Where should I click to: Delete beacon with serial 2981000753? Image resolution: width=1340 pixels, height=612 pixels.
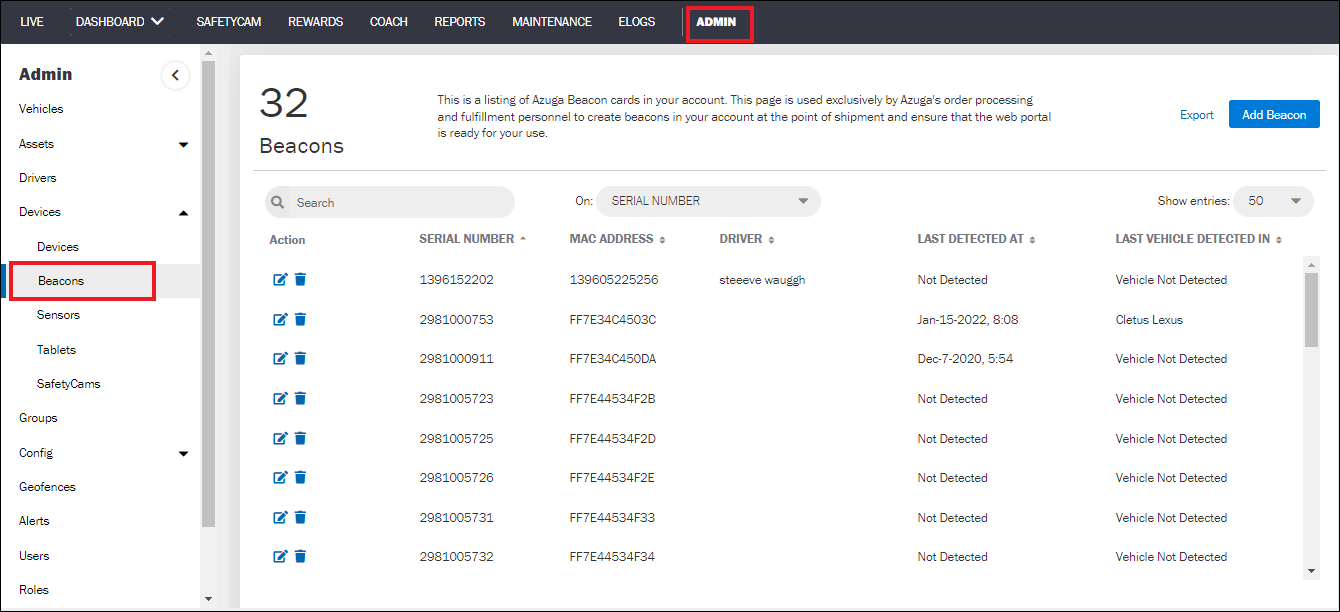point(300,320)
